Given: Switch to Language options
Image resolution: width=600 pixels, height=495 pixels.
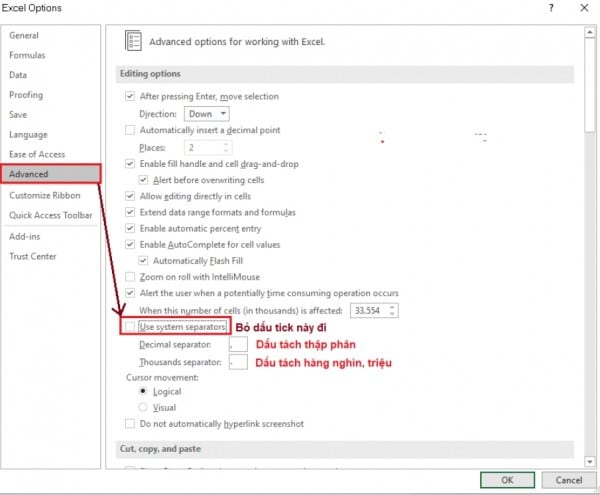Looking at the screenshot, I should (28, 135).
